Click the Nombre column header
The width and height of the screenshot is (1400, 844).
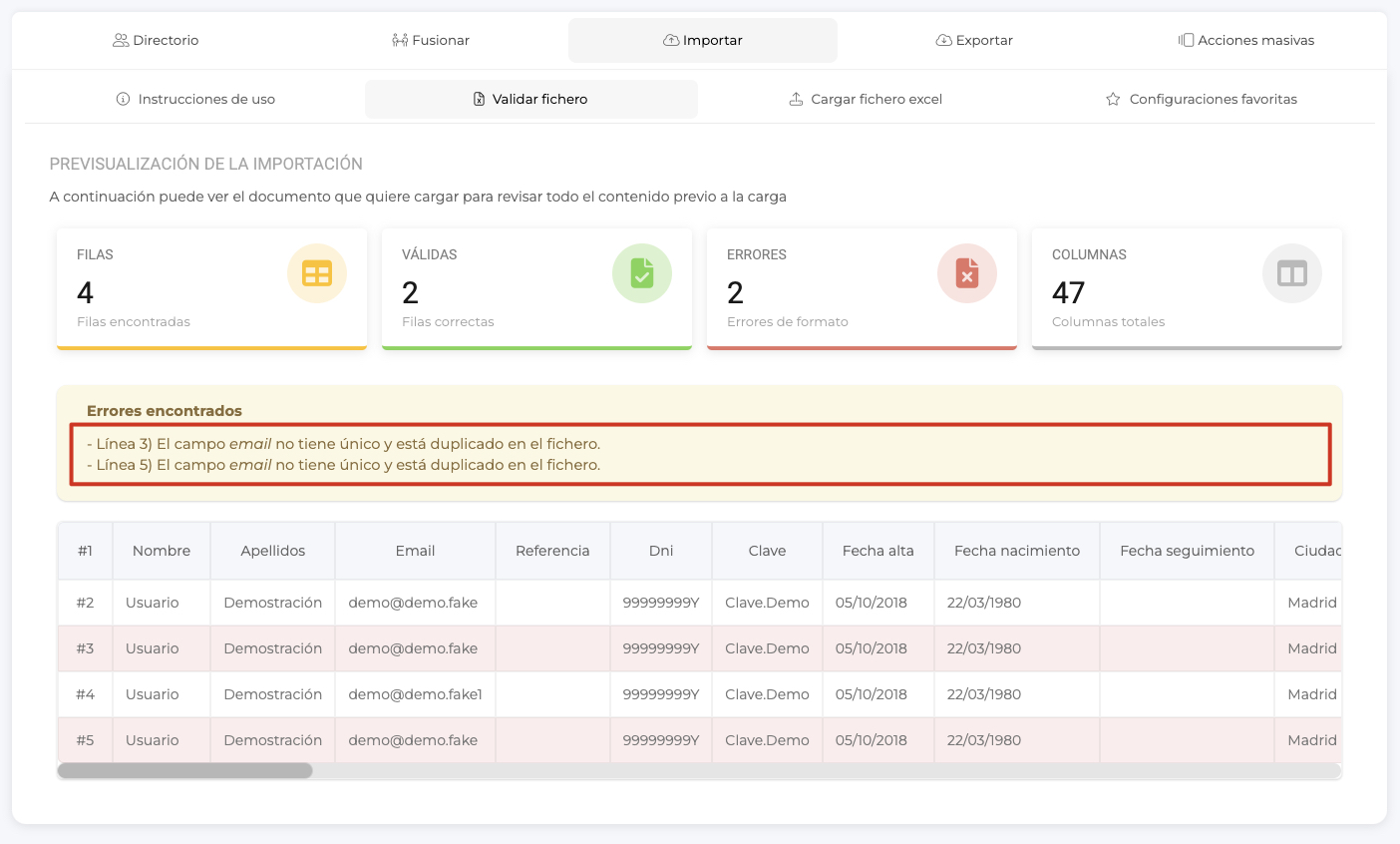pos(162,551)
